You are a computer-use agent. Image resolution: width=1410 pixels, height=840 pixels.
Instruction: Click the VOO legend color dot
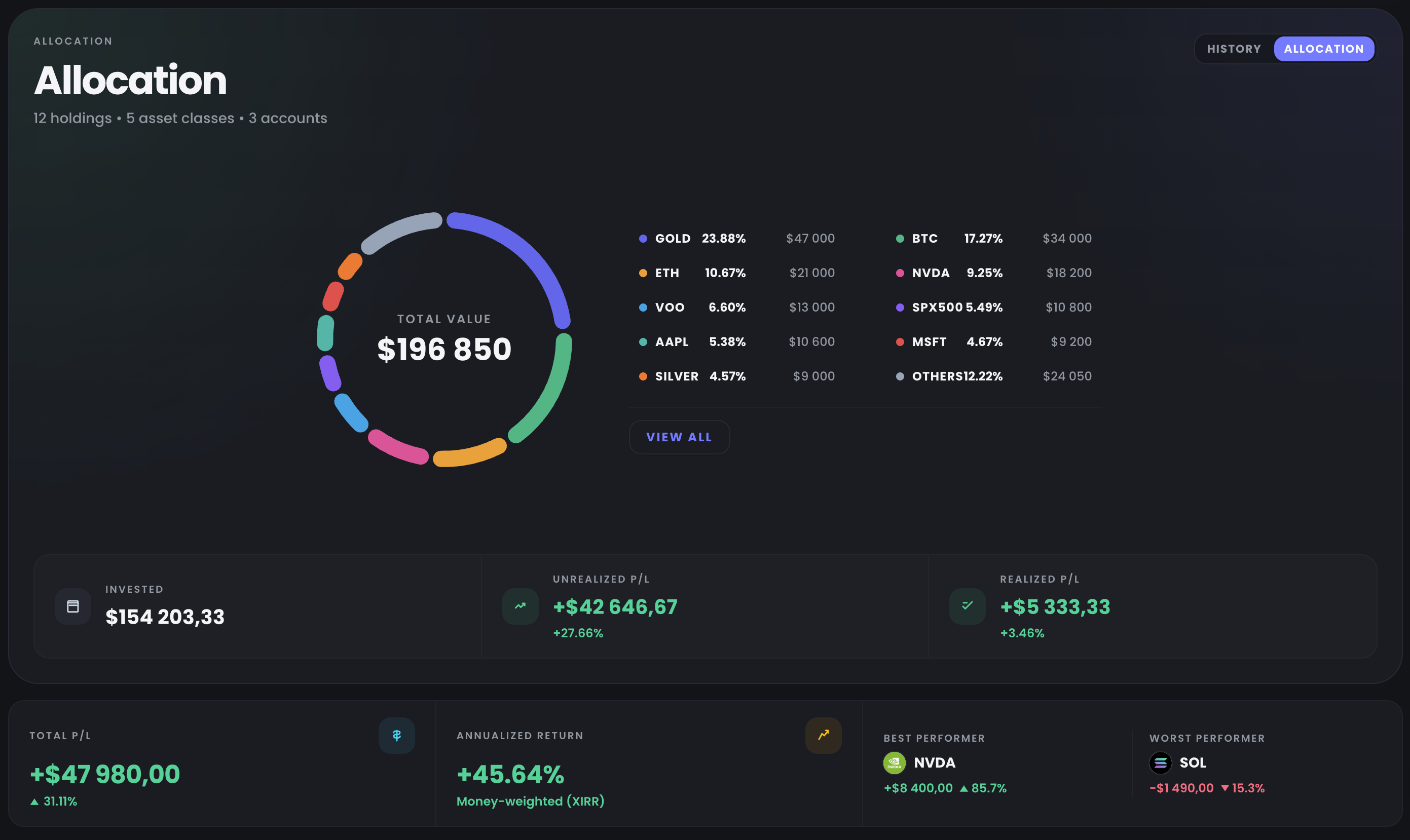643,308
